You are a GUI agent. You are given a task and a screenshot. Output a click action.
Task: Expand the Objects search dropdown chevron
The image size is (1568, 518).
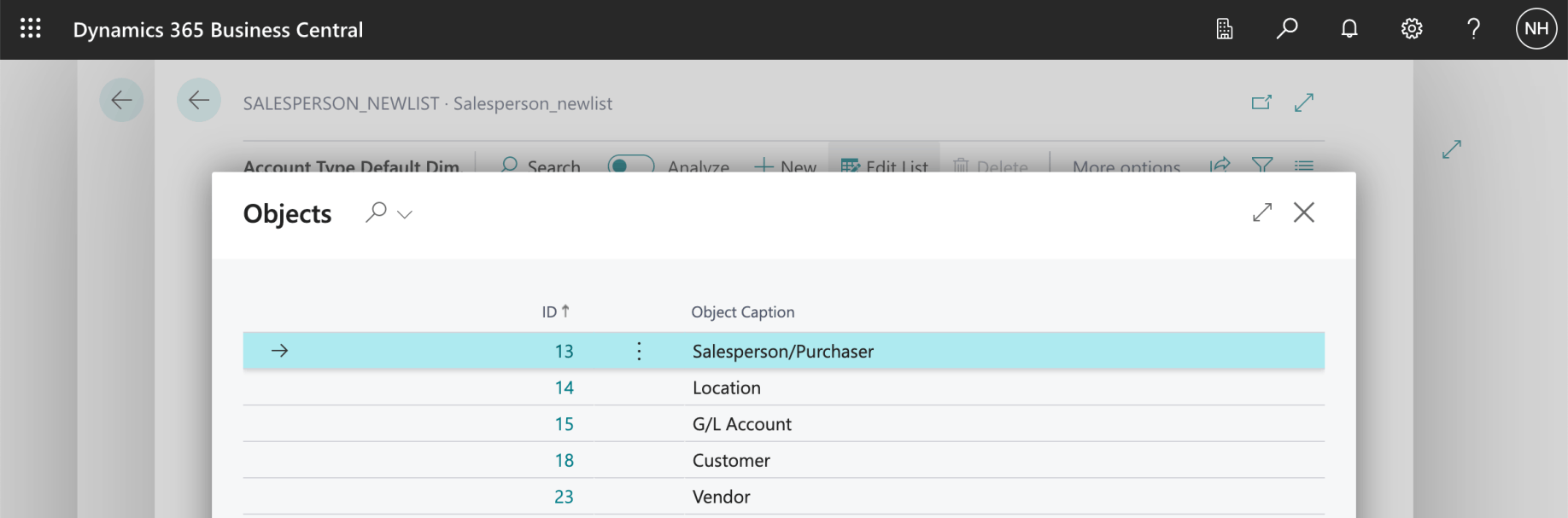point(405,214)
